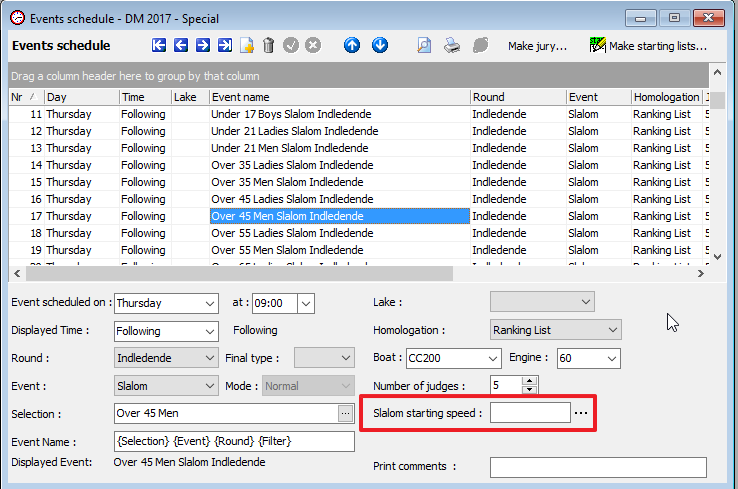
Task: Click Make jury... button
Action: [537, 46]
